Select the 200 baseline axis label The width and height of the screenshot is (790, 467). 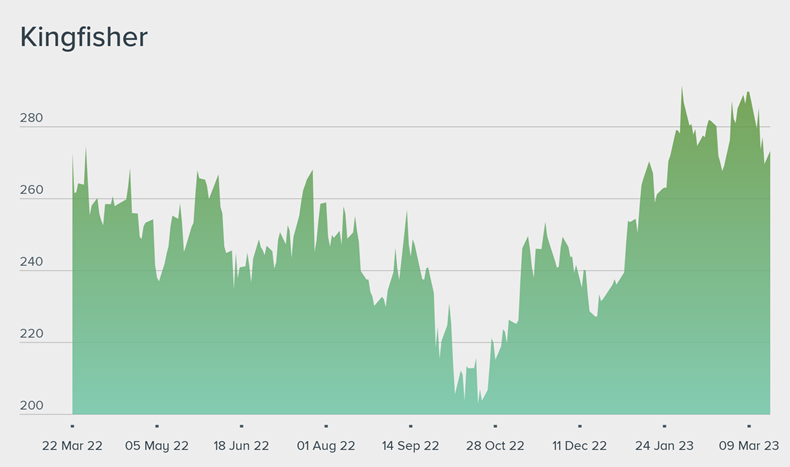(x=31, y=406)
